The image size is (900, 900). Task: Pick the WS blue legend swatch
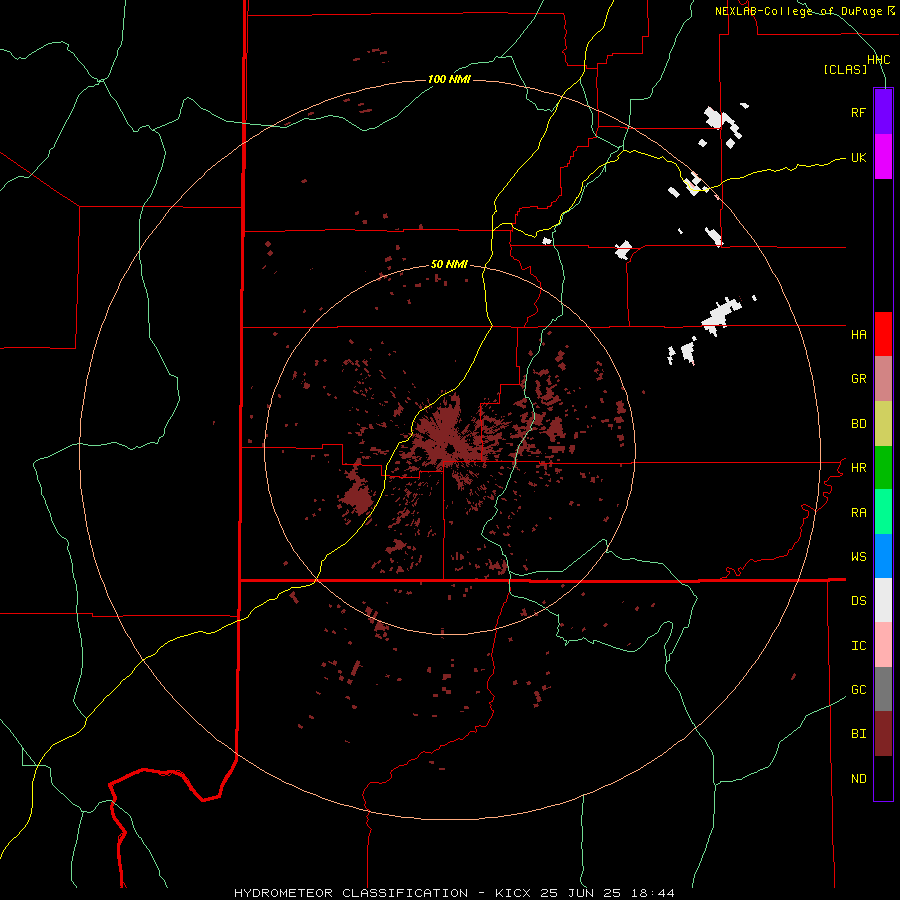pyautogui.click(x=883, y=556)
